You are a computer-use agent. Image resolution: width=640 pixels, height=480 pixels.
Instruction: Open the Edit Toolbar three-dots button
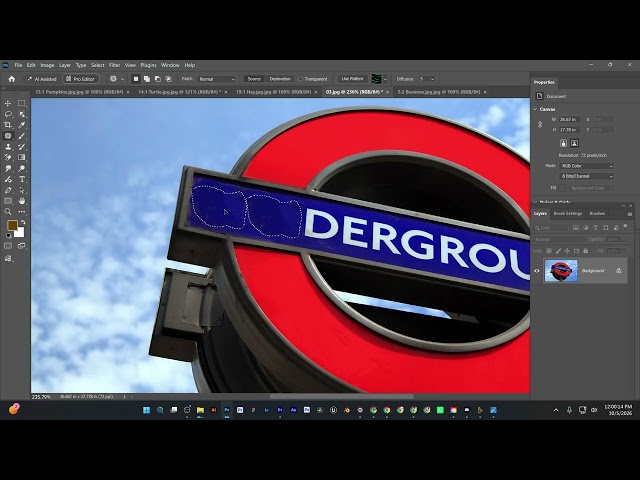(x=22, y=211)
